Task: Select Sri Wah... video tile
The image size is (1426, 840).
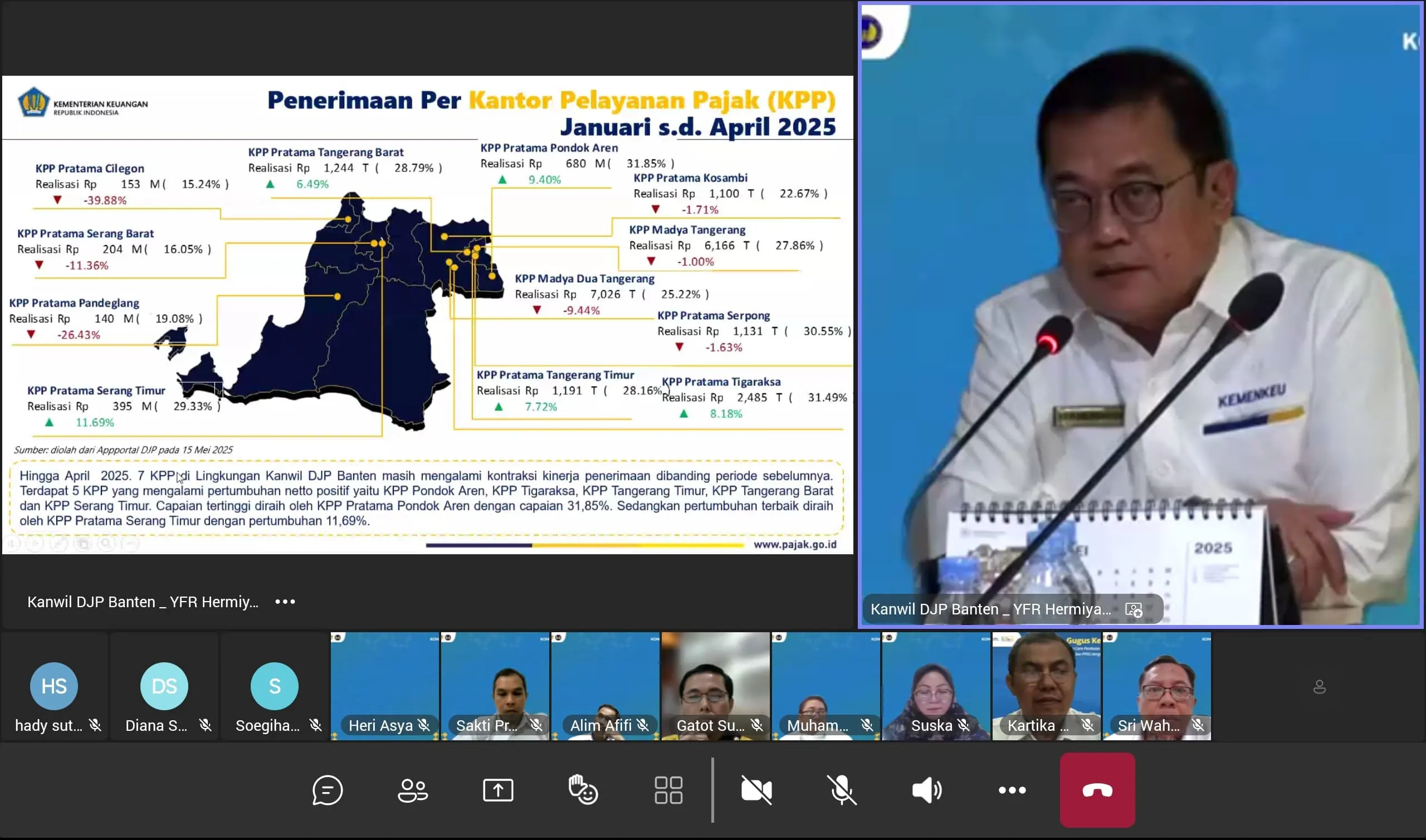Action: click(x=1157, y=686)
